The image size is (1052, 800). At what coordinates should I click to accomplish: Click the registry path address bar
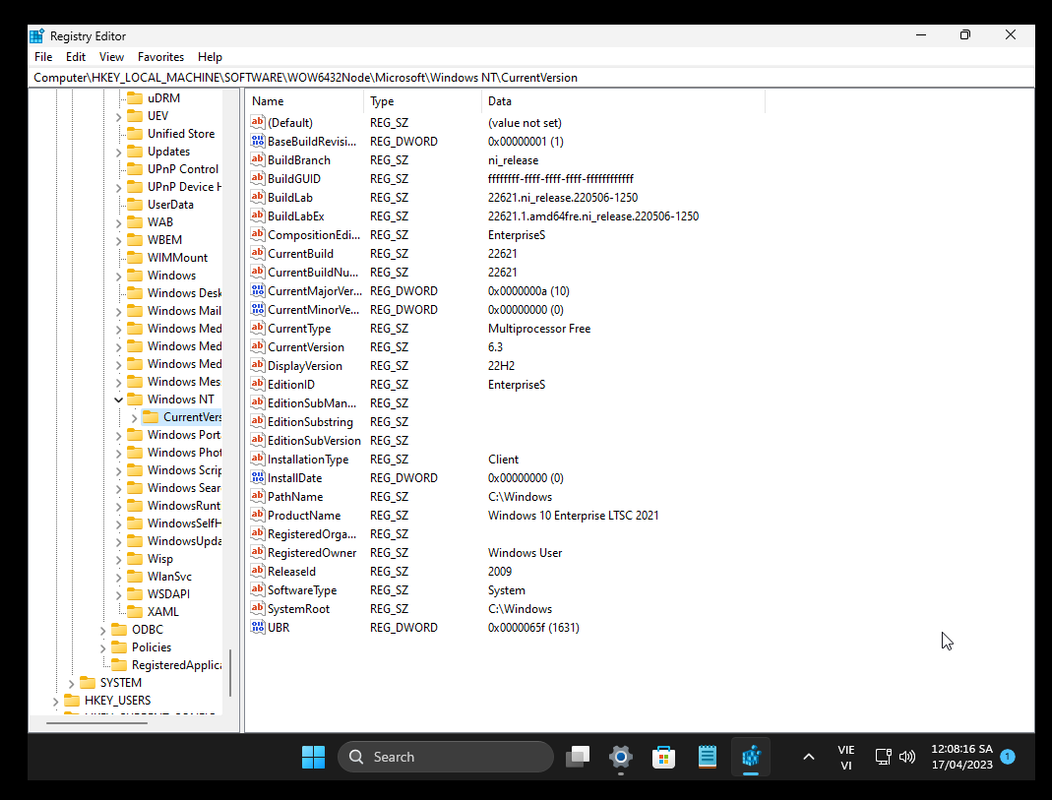pos(530,78)
